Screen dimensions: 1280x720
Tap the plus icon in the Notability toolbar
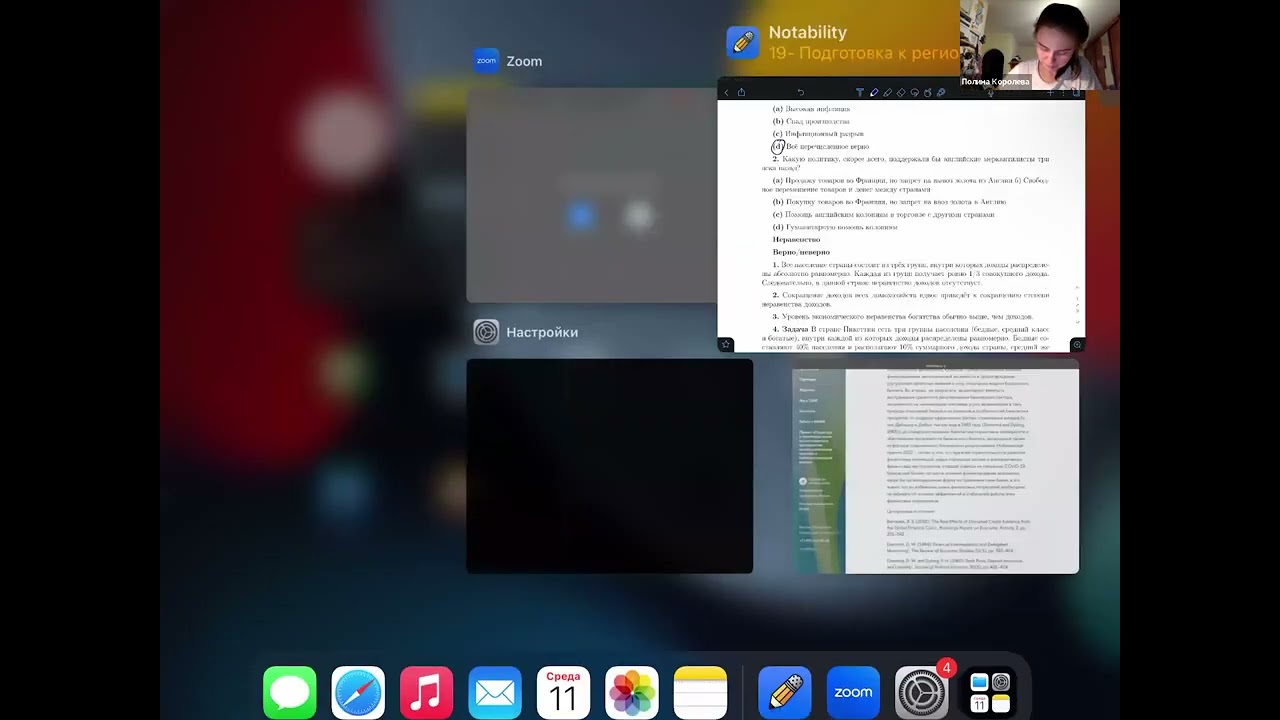(1050, 93)
